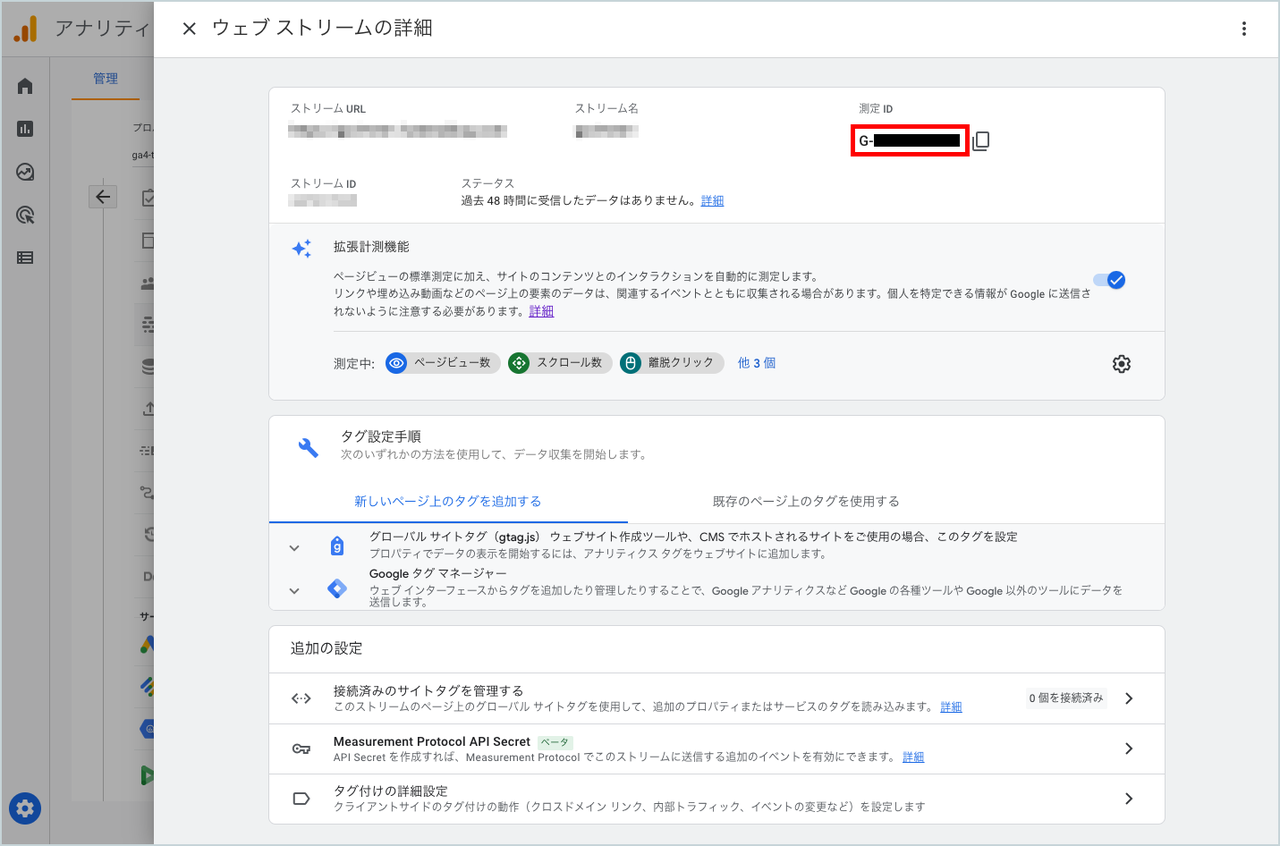This screenshot has width=1280, height=846.
Task: Open the 詳細 link in the status line
Action: point(712,201)
